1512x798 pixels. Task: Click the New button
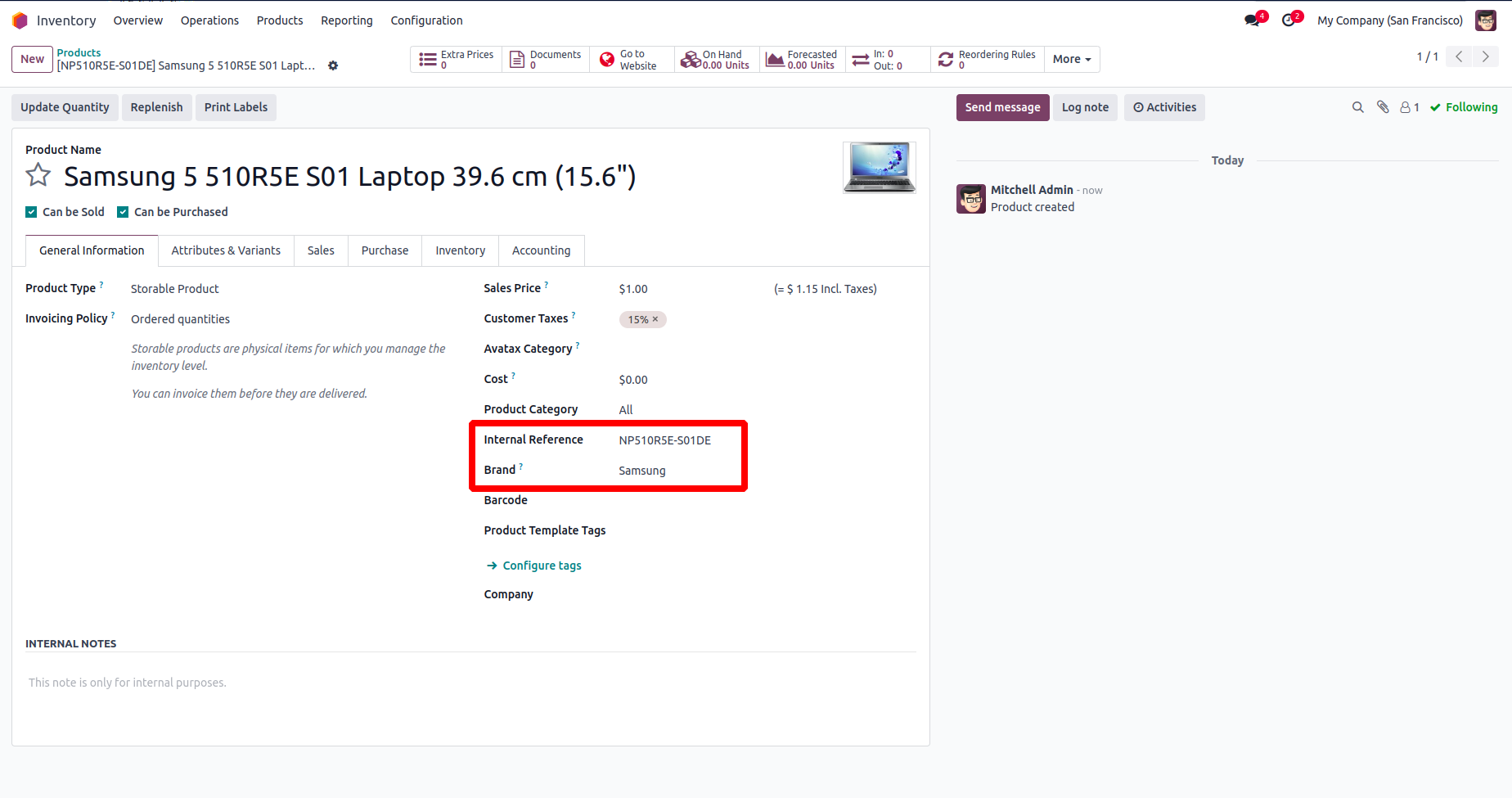(33, 59)
